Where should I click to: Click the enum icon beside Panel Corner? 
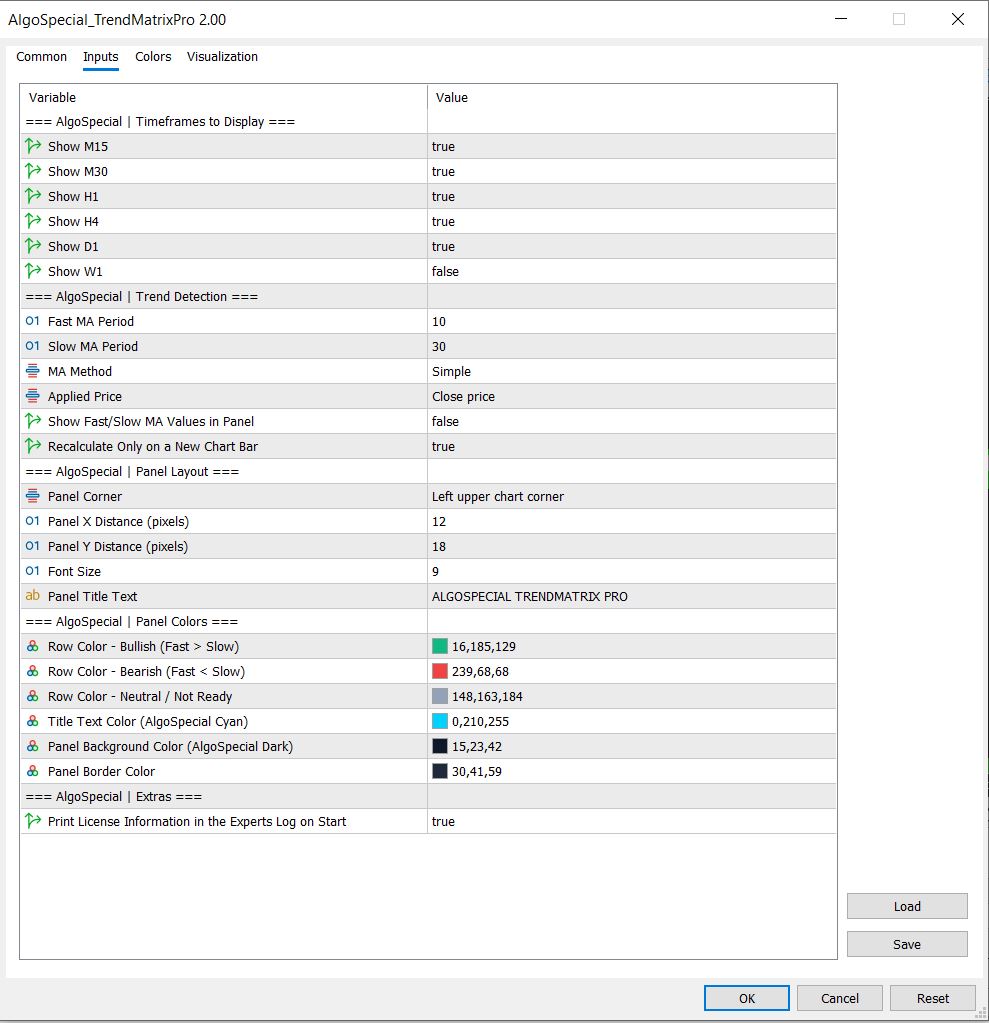[33, 496]
